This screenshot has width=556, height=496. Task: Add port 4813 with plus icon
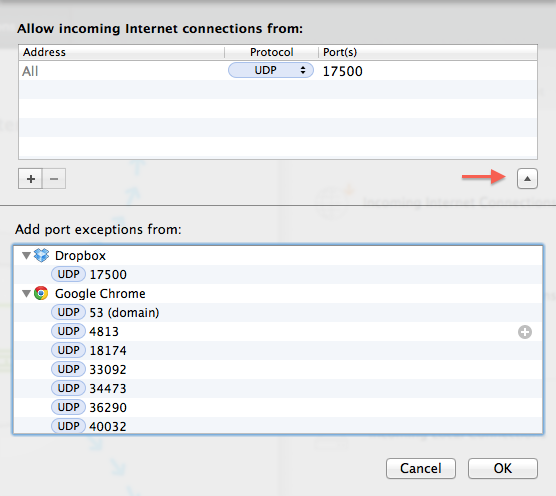(525, 332)
